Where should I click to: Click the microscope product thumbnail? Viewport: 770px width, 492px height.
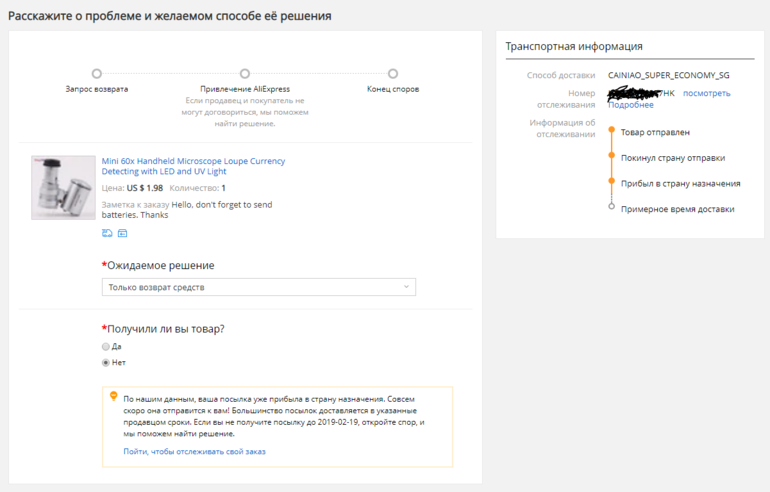(x=63, y=187)
